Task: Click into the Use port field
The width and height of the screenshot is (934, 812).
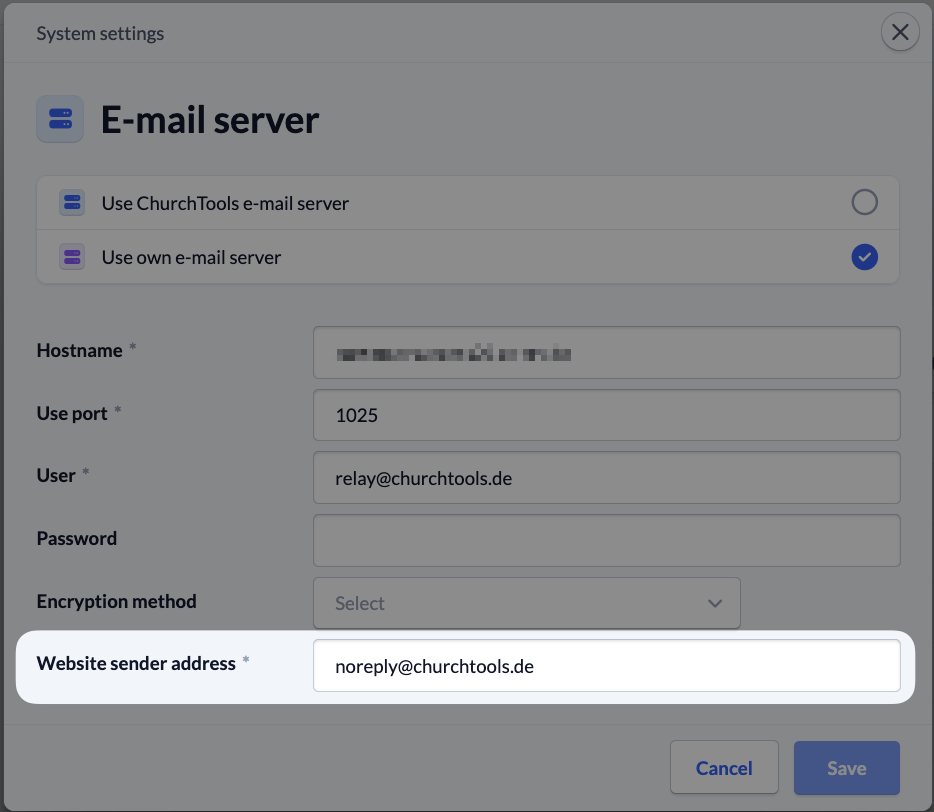Action: [606, 415]
